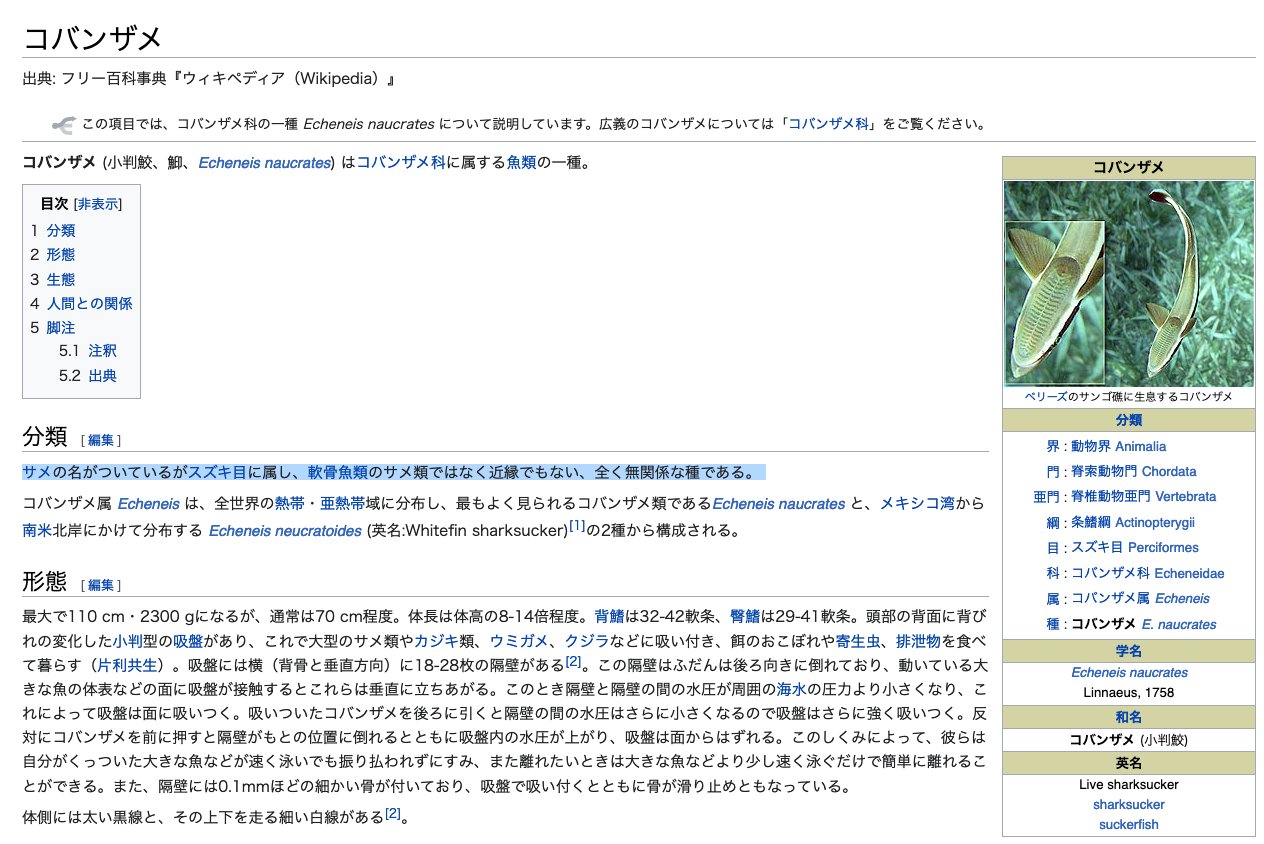Open the メキシコ湾 link

tap(917, 504)
